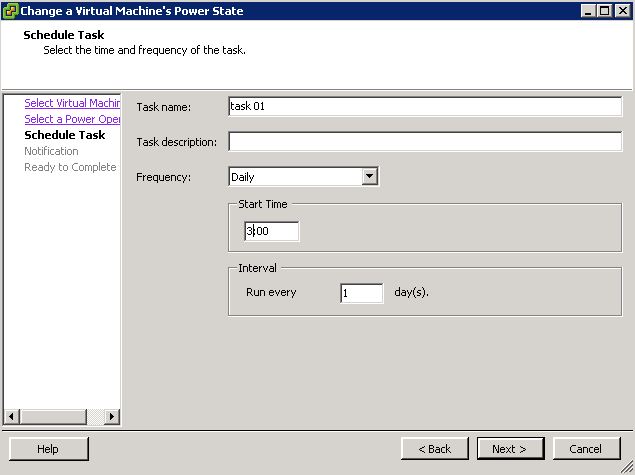Click the sidebar horizontal scrollbar thumb
Image resolution: width=635 pixels, height=475 pixels.
tap(53, 416)
